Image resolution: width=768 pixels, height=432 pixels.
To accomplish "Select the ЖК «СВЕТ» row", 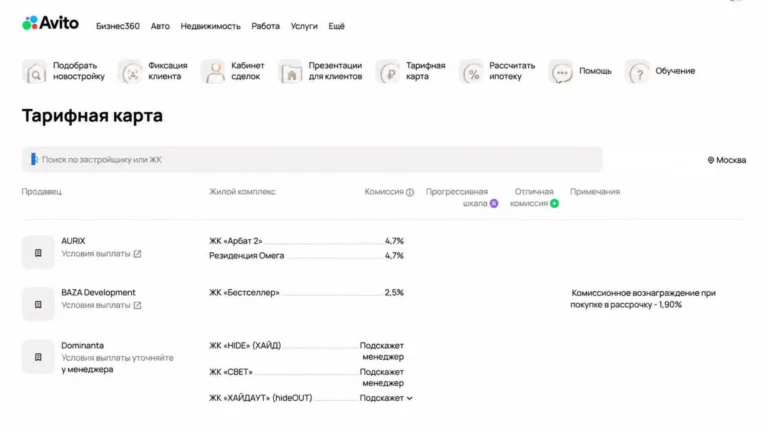I will tap(306, 377).
